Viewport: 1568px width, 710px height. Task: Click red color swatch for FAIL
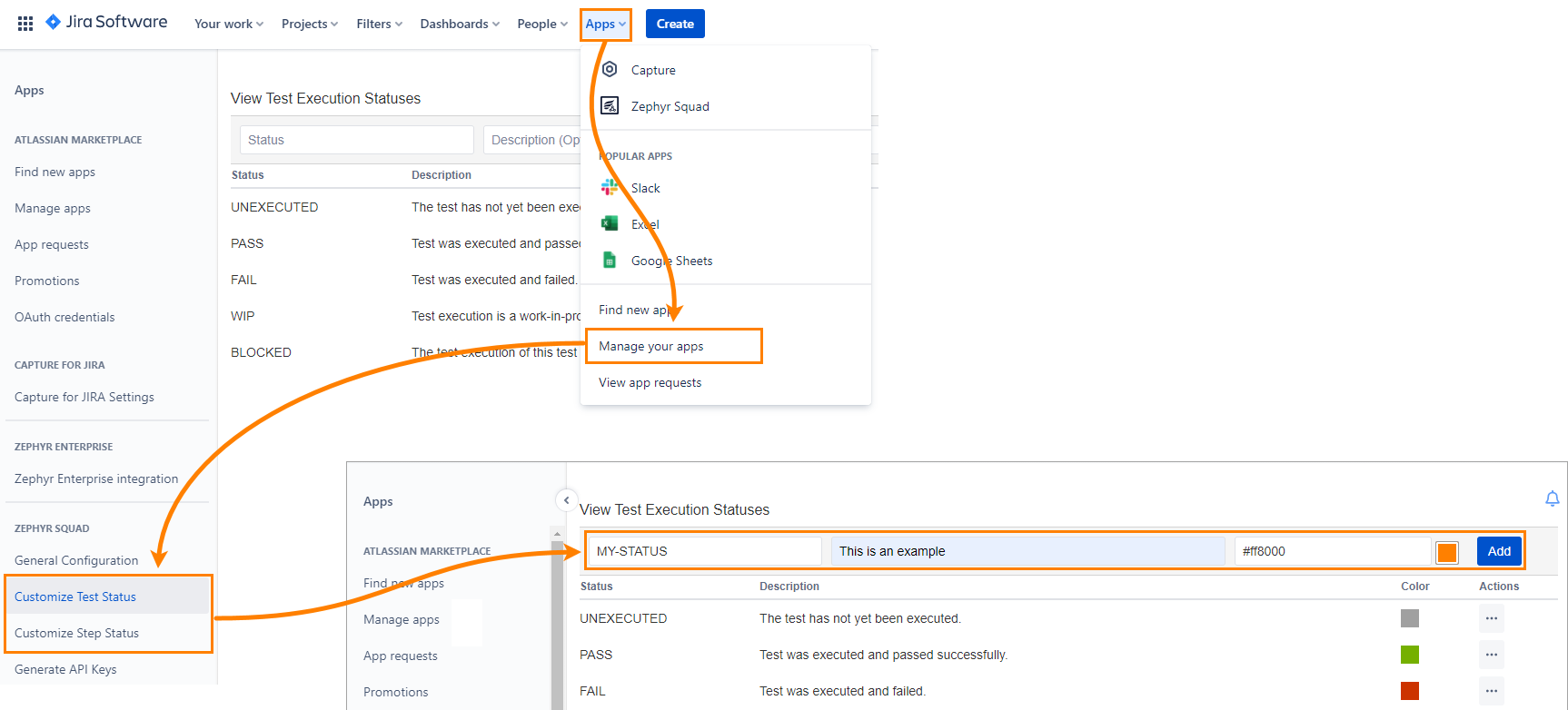[x=1410, y=691]
